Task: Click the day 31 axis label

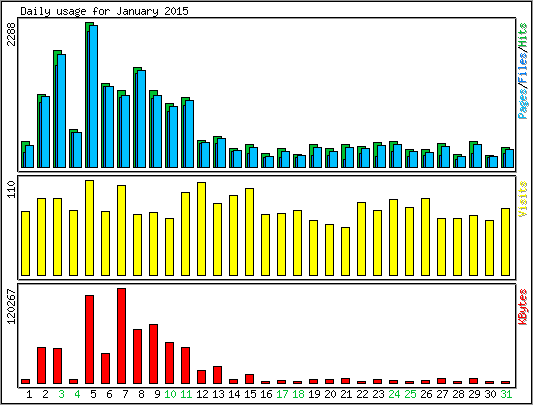Action: coord(506,394)
